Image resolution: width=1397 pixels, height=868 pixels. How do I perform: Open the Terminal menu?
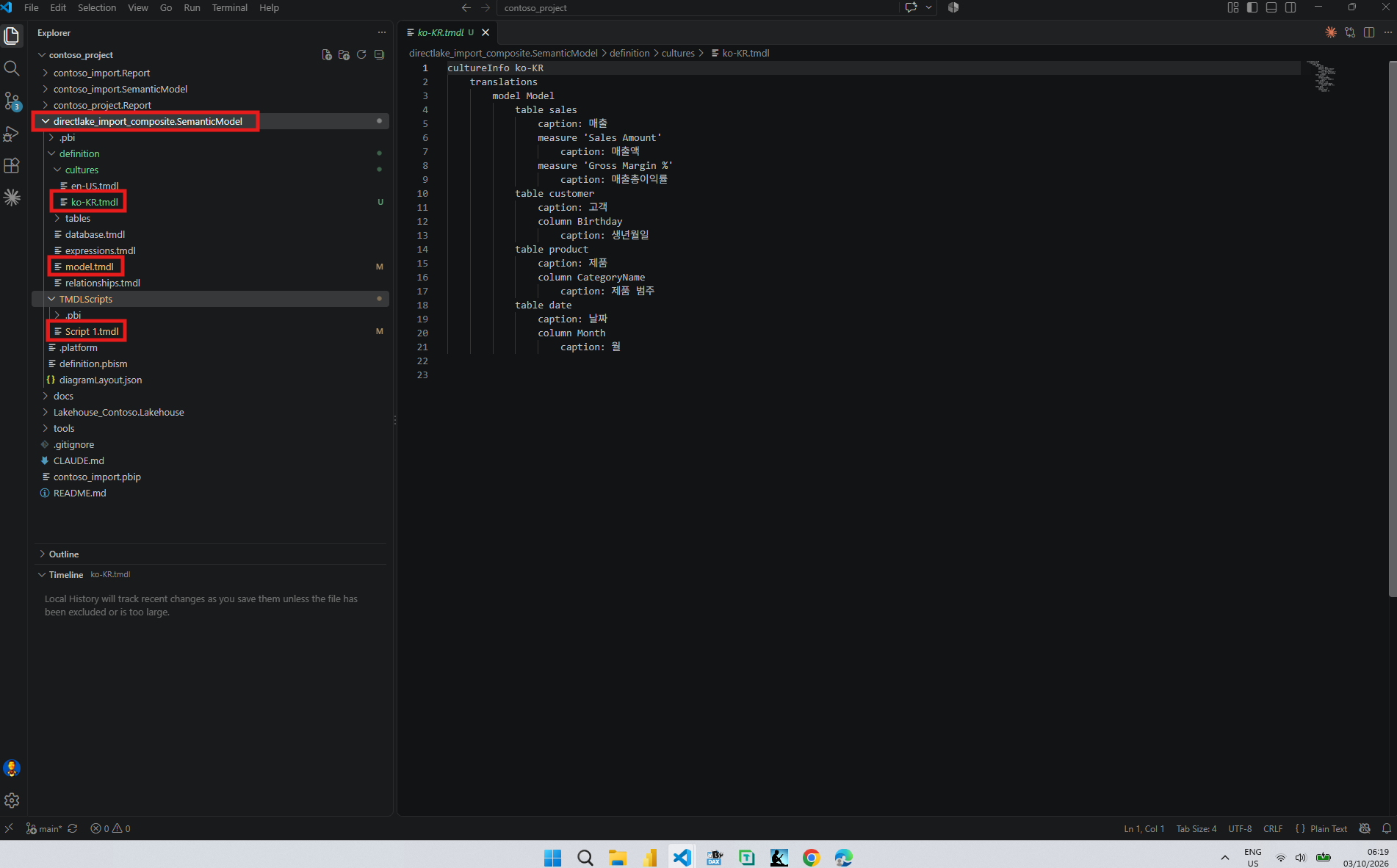[229, 7]
